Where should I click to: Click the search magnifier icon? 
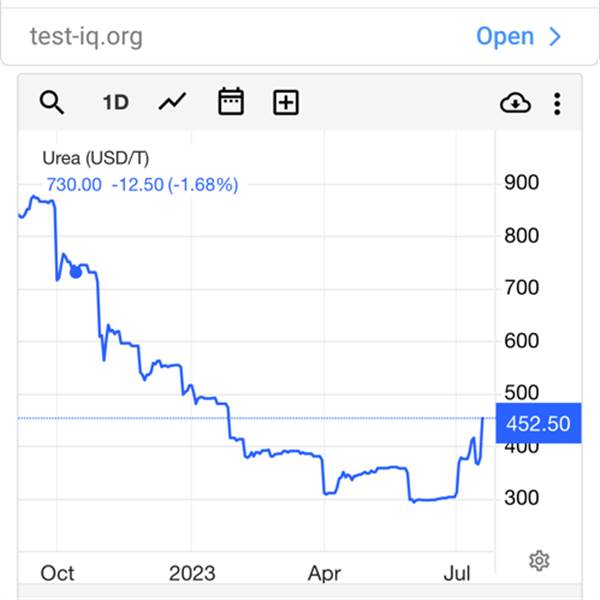(52, 102)
